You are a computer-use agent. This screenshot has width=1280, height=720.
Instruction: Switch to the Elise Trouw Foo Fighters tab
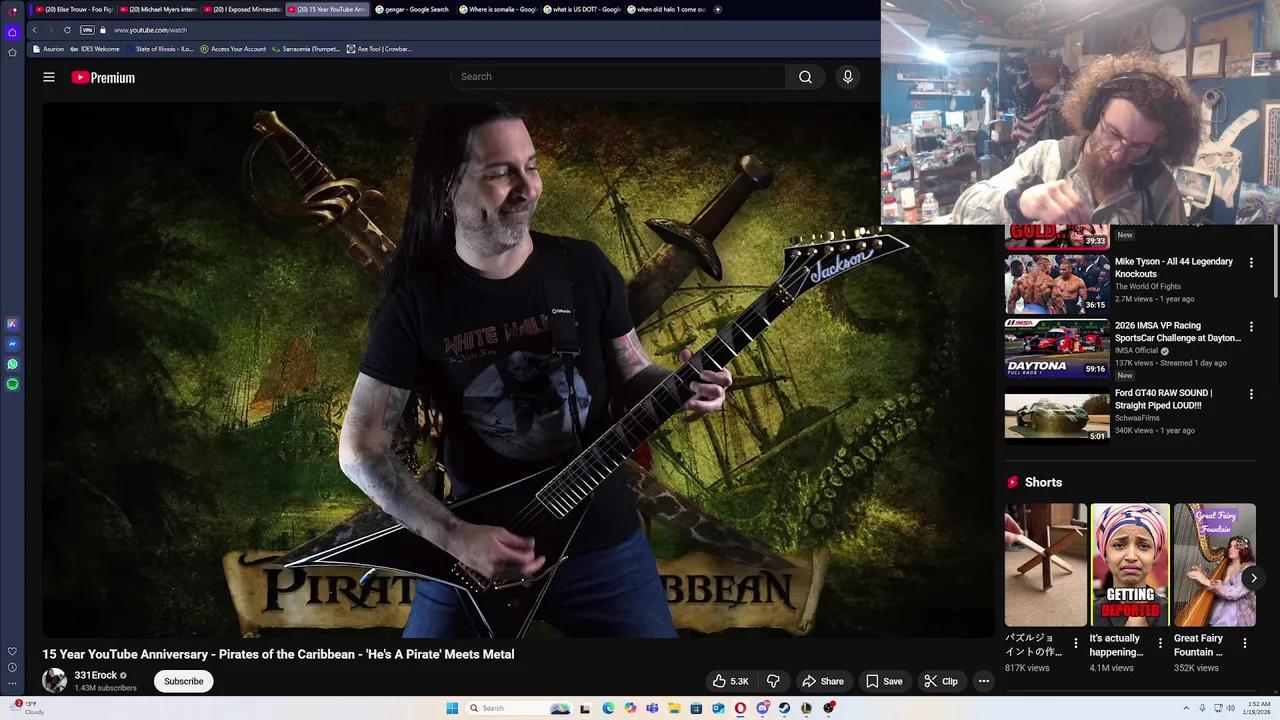[74, 9]
